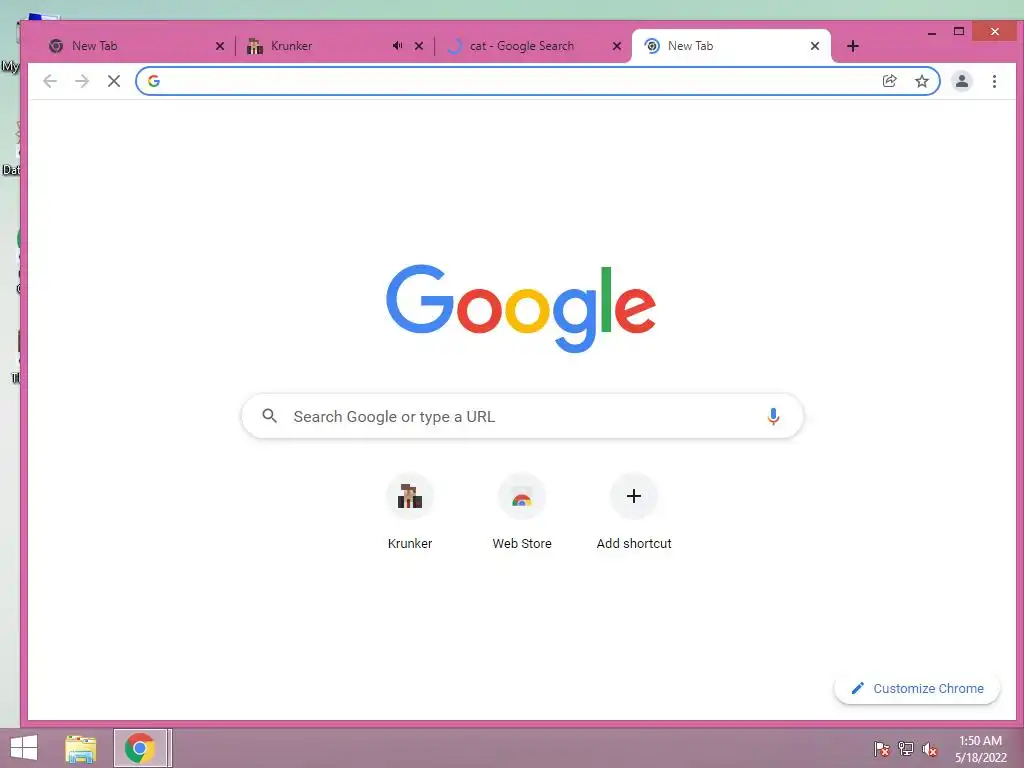The width and height of the screenshot is (1024, 768).
Task: Go forward using the forward arrow
Action: click(82, 81)
